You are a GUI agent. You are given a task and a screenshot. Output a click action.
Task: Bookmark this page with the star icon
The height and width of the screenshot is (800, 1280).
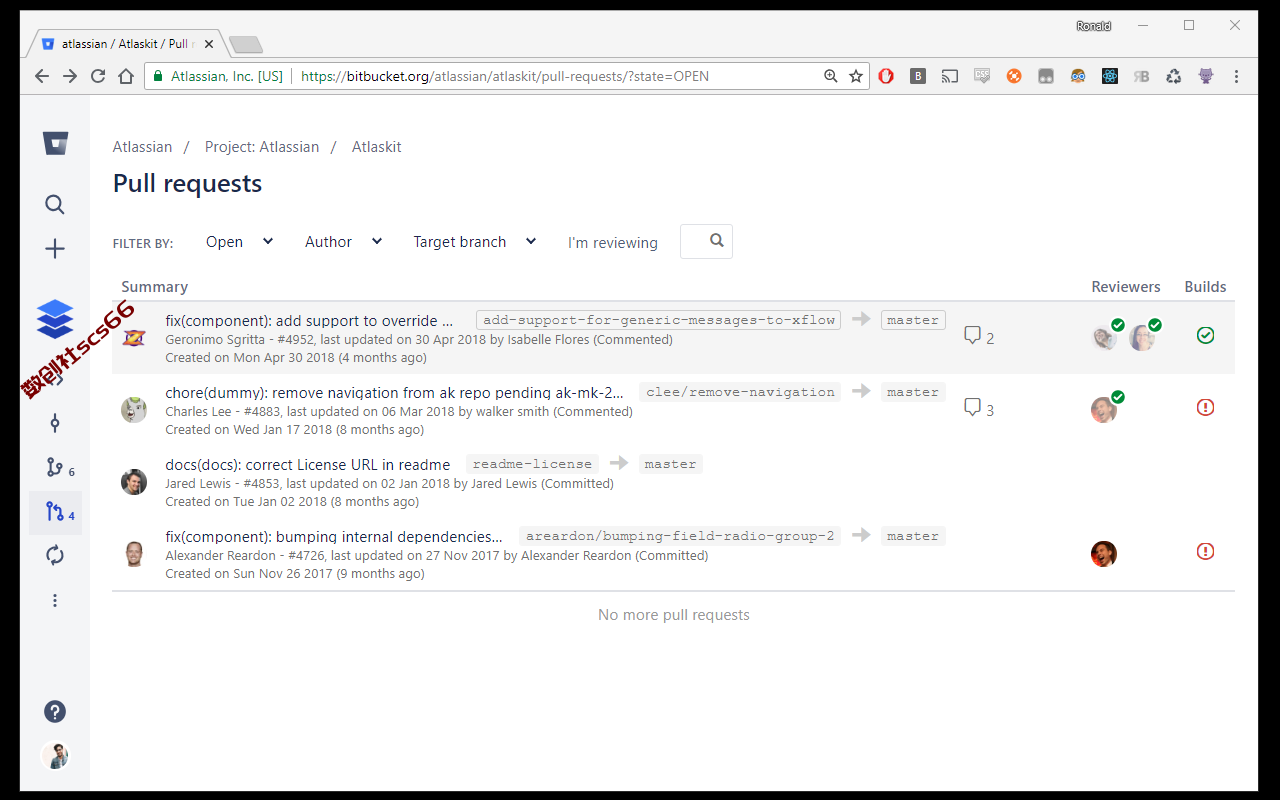click(x=856, y=76)
